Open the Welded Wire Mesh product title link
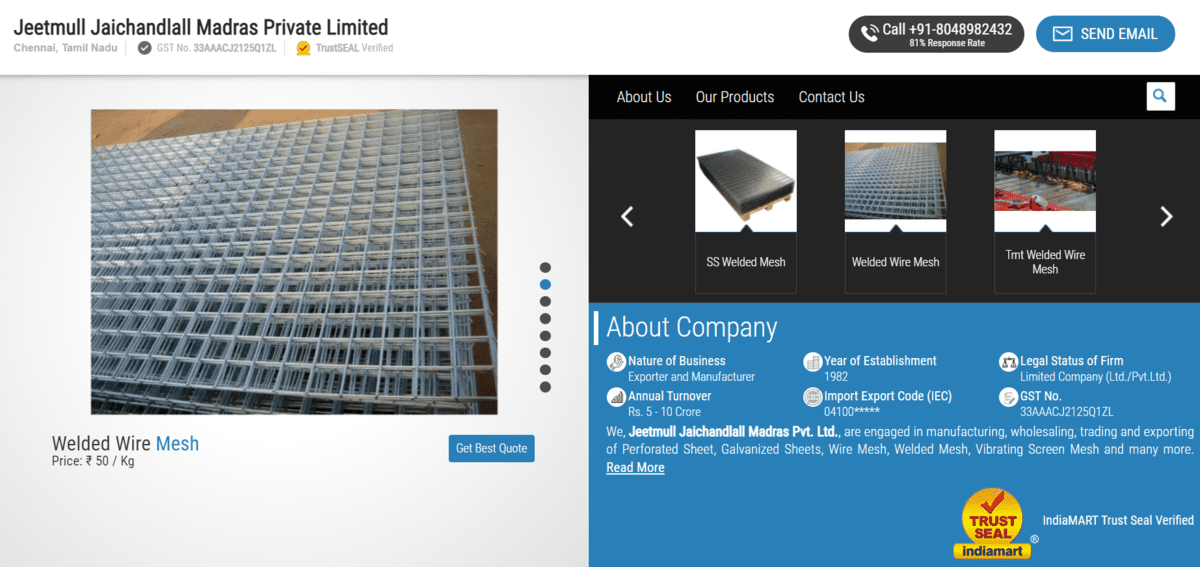 [x=125, y=443]
